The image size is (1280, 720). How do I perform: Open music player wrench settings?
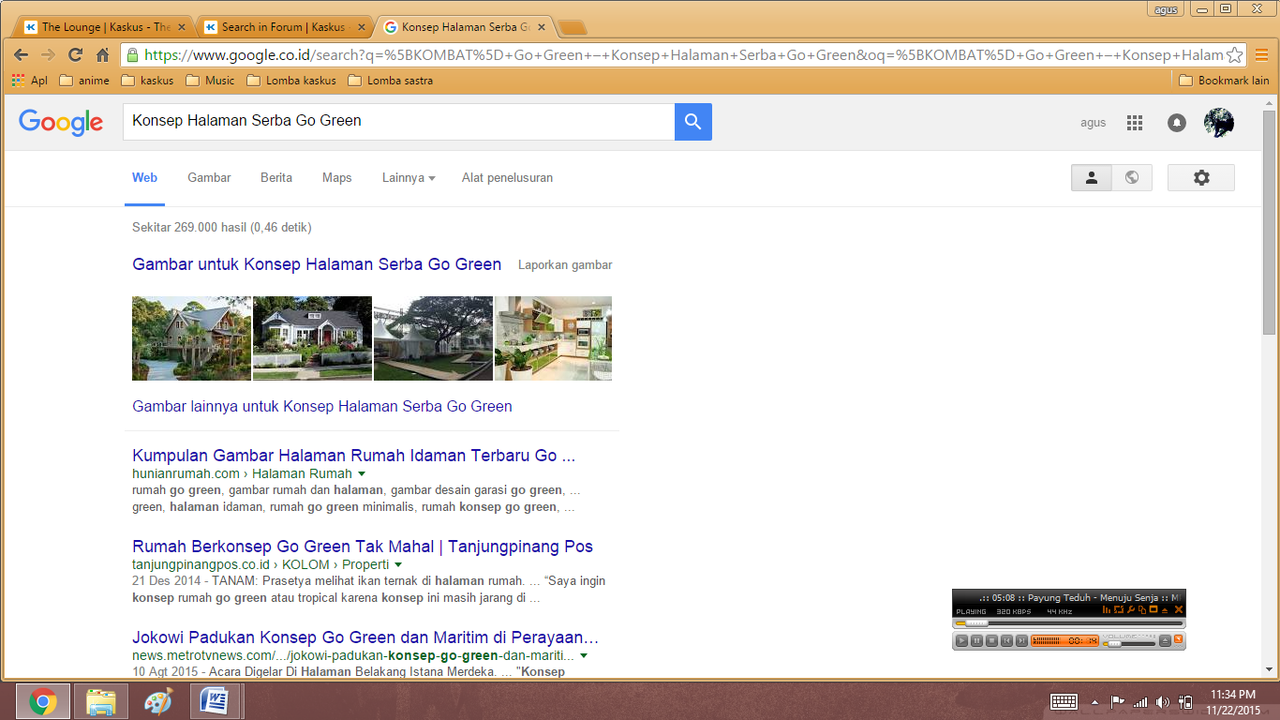tap(1131, 610)
